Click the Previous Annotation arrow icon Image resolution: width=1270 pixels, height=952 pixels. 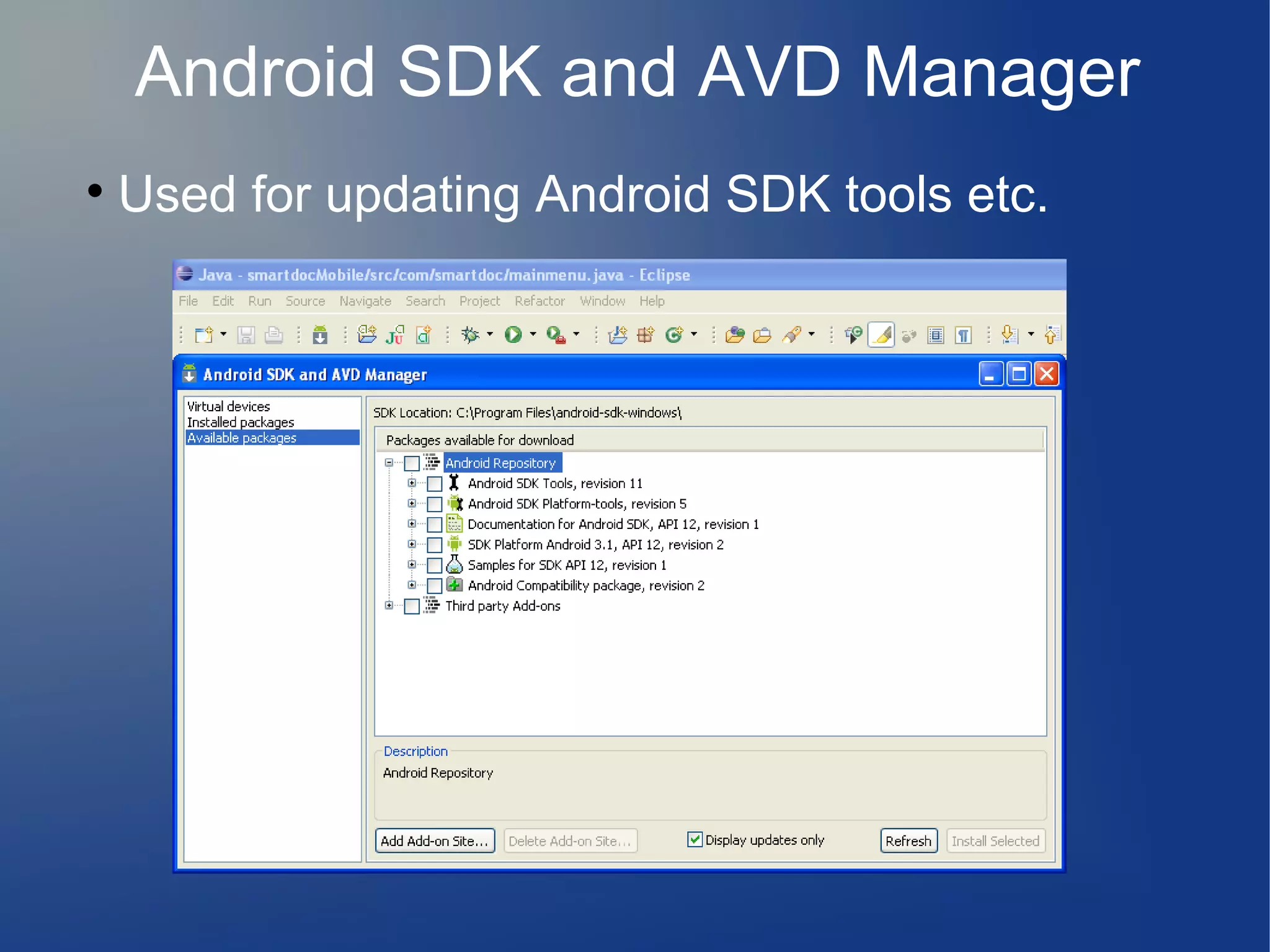click(1052, 336)
